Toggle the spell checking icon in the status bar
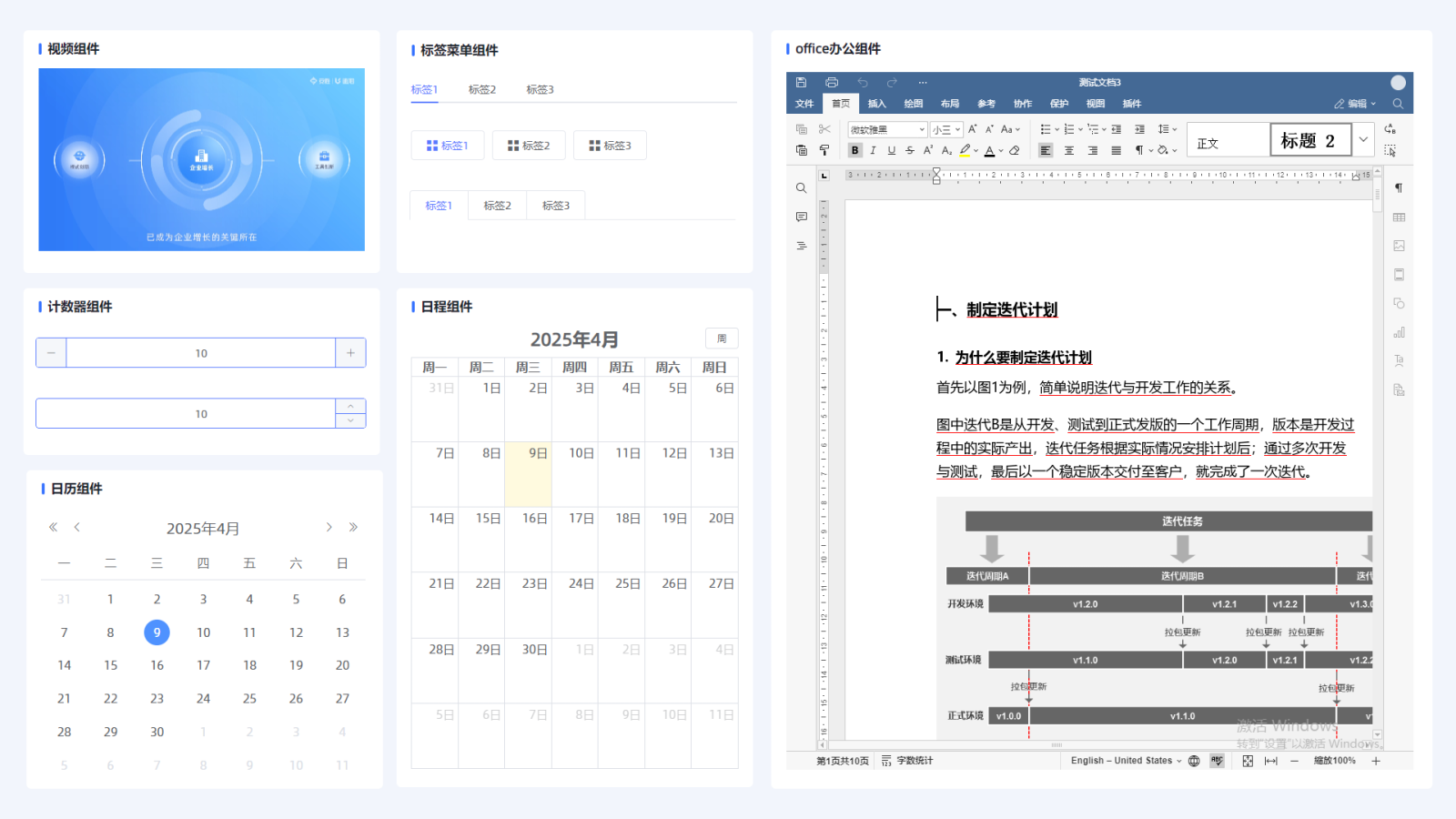The image size is (1456, 819). pyautogui.click(x=1217, y=761)
